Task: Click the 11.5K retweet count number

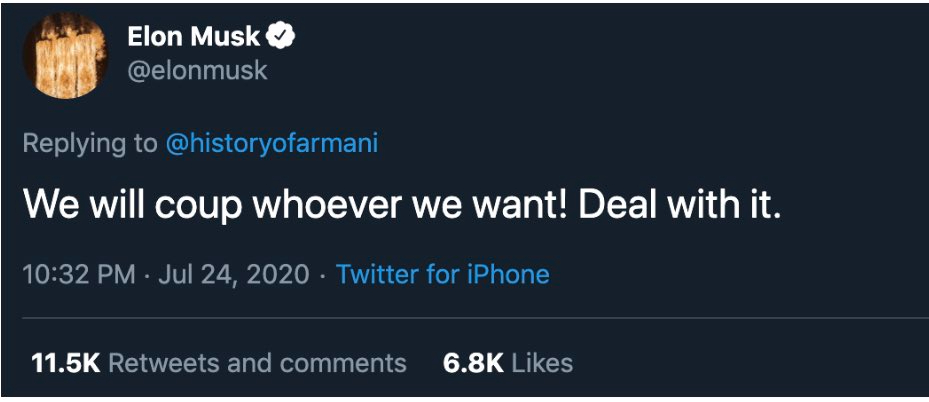Action: [x=66, y=362]
